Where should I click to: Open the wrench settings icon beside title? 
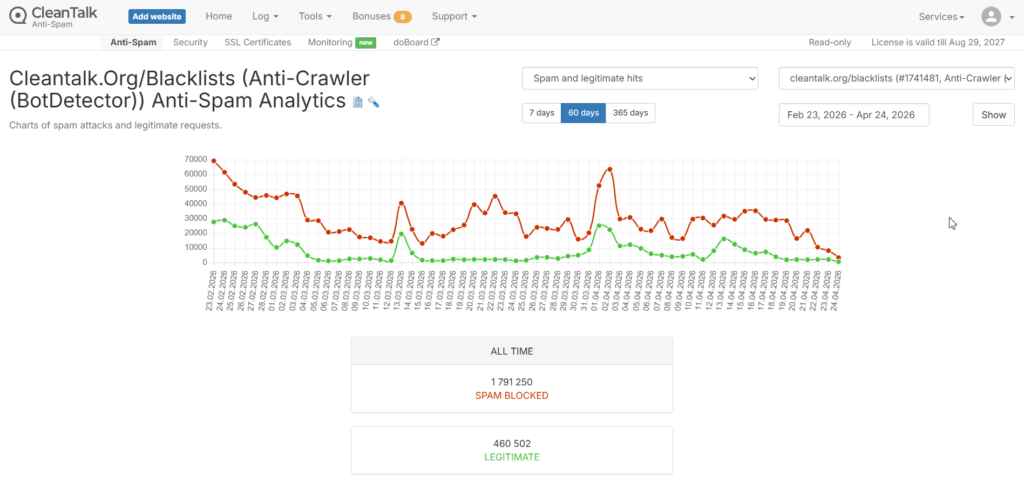coord(373,102)
